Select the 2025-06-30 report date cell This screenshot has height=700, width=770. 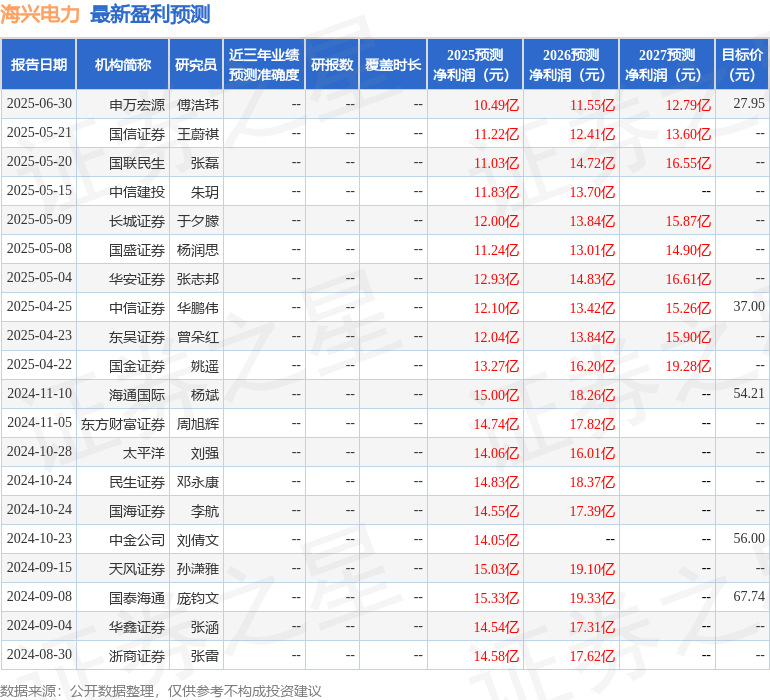39,104
